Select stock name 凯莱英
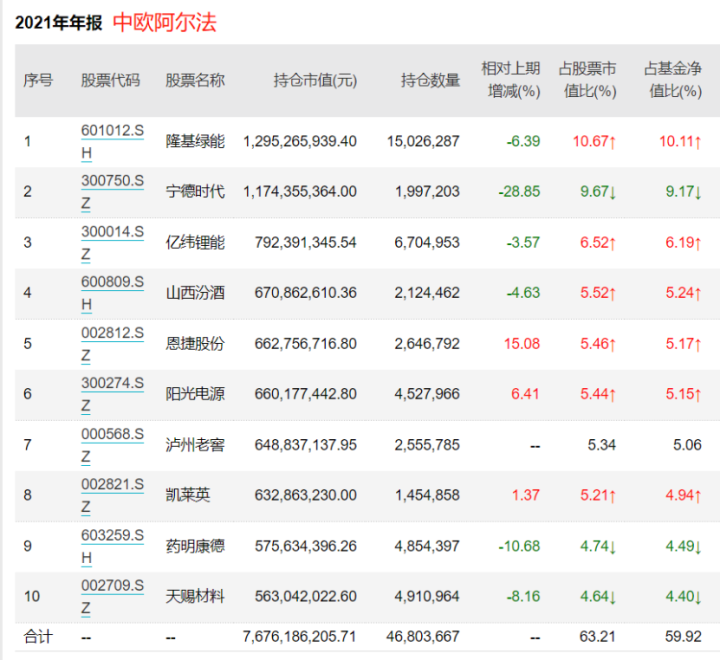Viewport: 720px width, 660px height. click(188, 495)
